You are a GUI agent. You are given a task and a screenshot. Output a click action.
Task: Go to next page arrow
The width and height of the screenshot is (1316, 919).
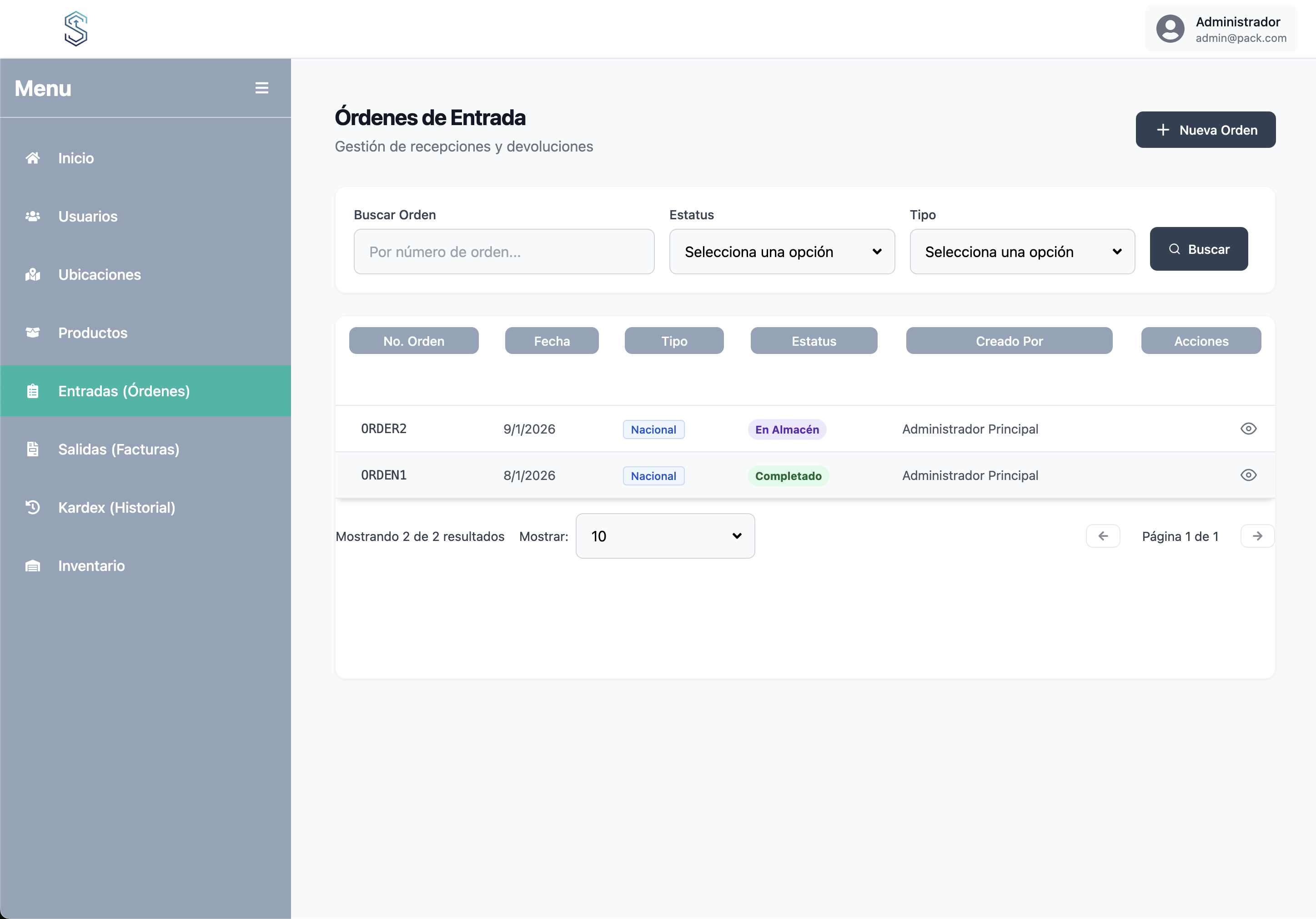point(1257,536)
